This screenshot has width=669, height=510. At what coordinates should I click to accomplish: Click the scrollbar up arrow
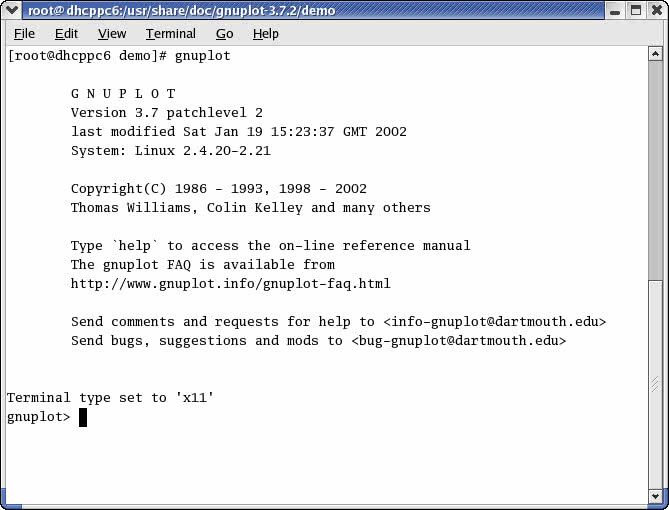[655, 54]
